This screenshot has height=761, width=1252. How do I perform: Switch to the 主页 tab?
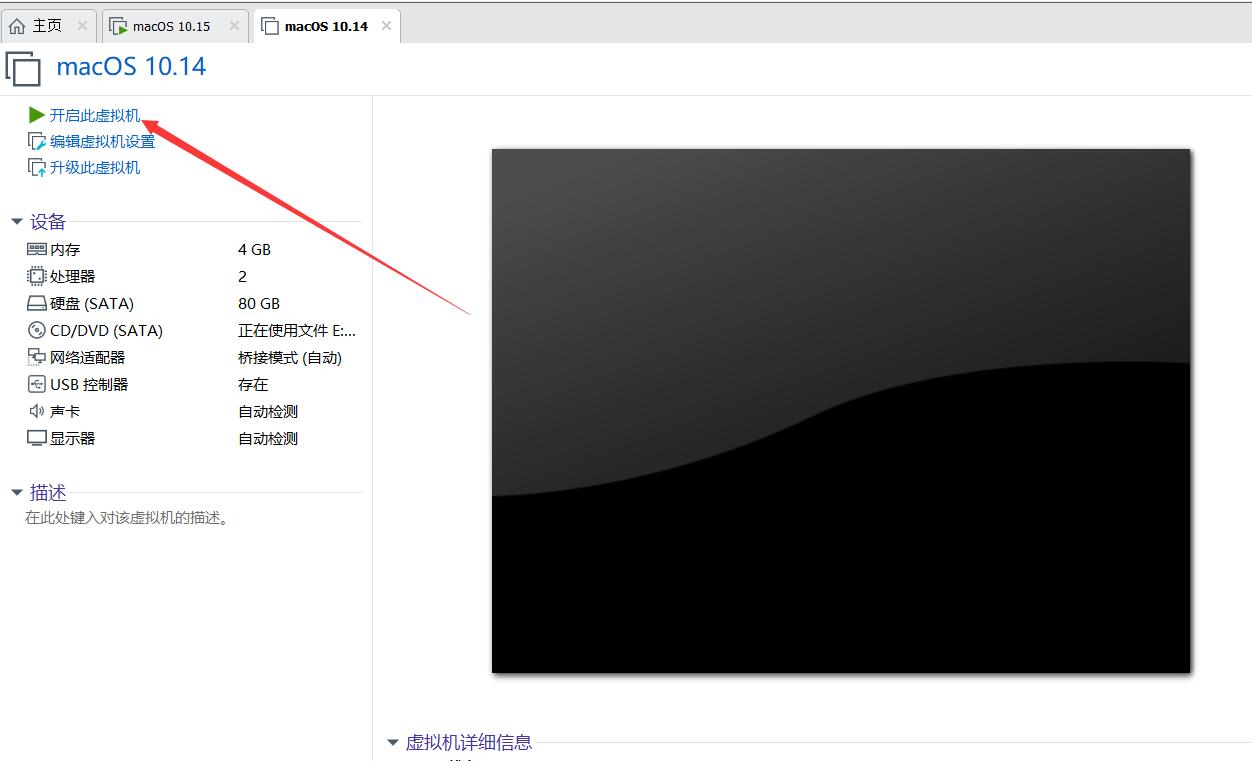50,26
